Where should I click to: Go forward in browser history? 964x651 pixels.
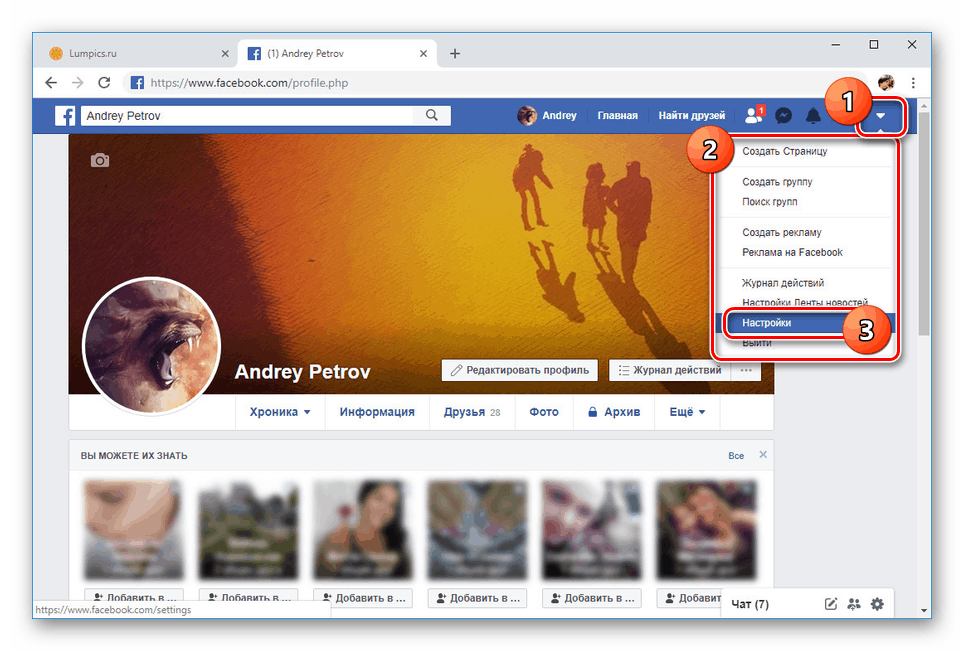point(77,82)
